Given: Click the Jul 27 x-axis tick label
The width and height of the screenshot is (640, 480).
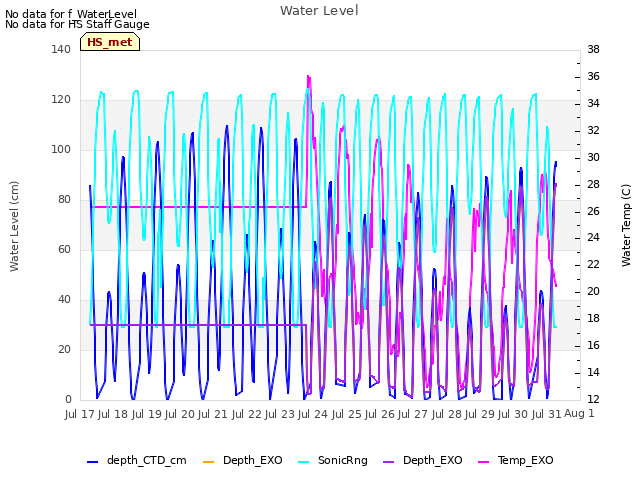Looking at the screenshot, I should click(413, 414).
